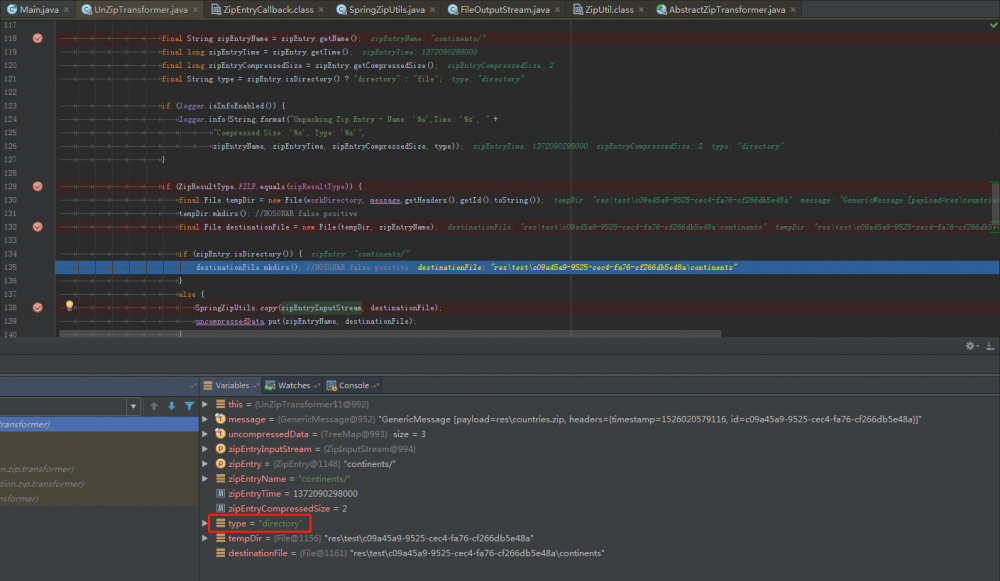Select the highlighted type variable value
Screen dimensions: 1000x581
pos(280,524)
